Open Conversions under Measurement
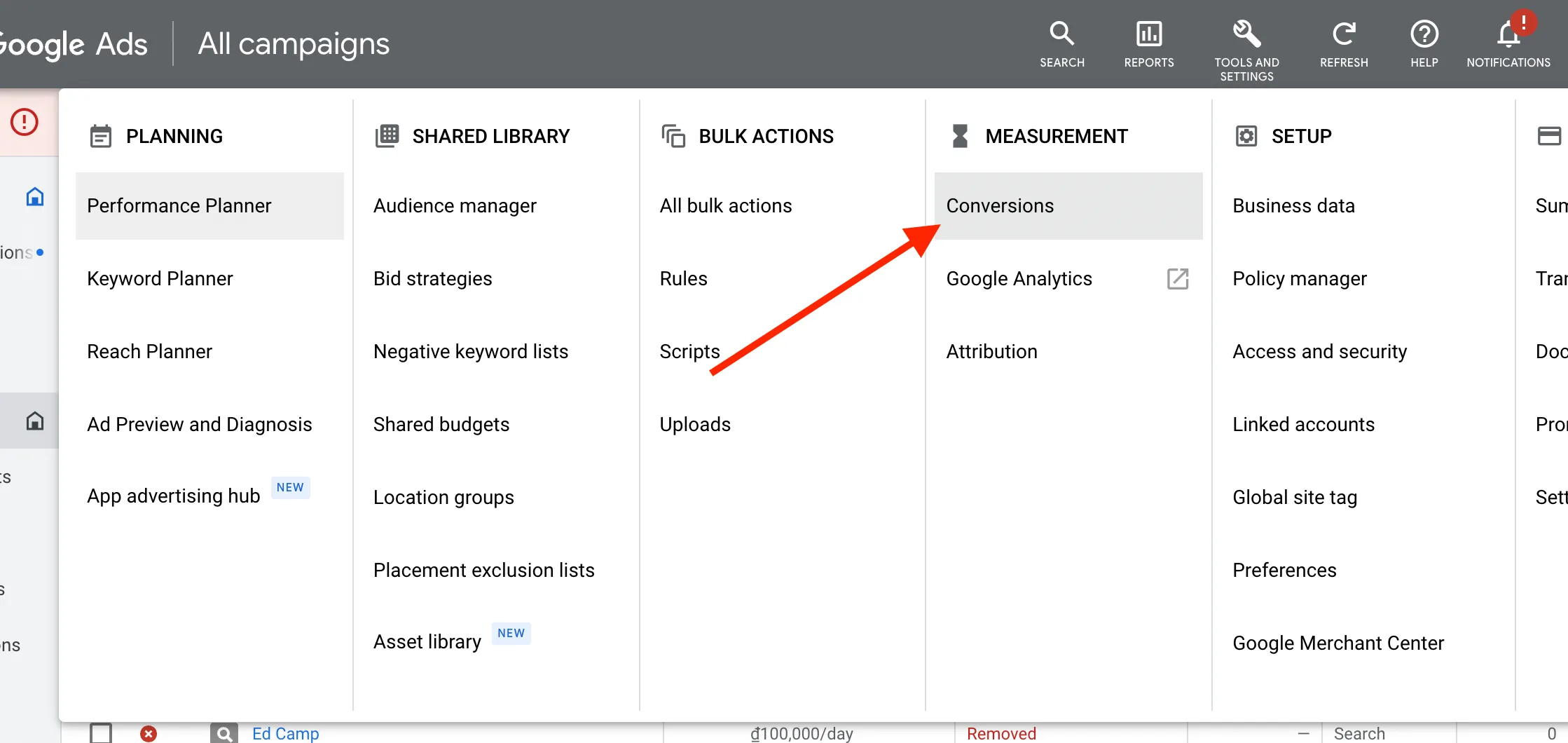 click(x=1068, y=206)
